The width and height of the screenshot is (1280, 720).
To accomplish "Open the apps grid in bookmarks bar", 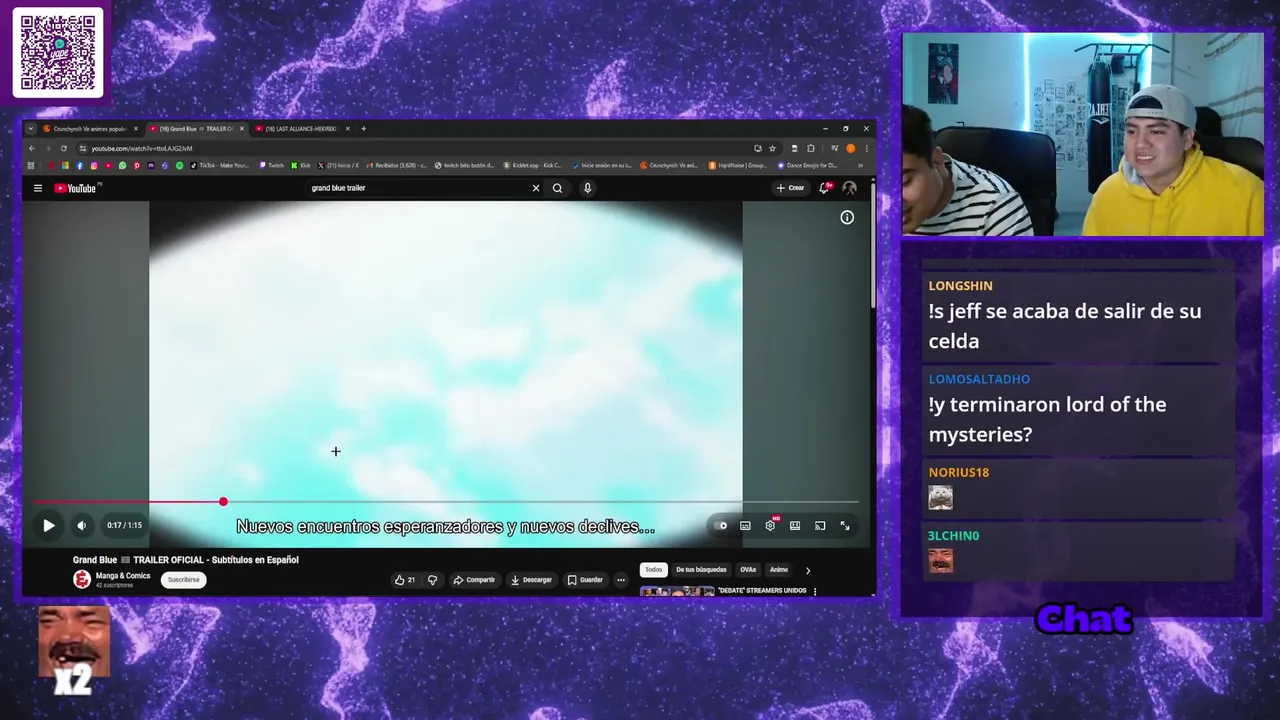I will click(31, 166).
